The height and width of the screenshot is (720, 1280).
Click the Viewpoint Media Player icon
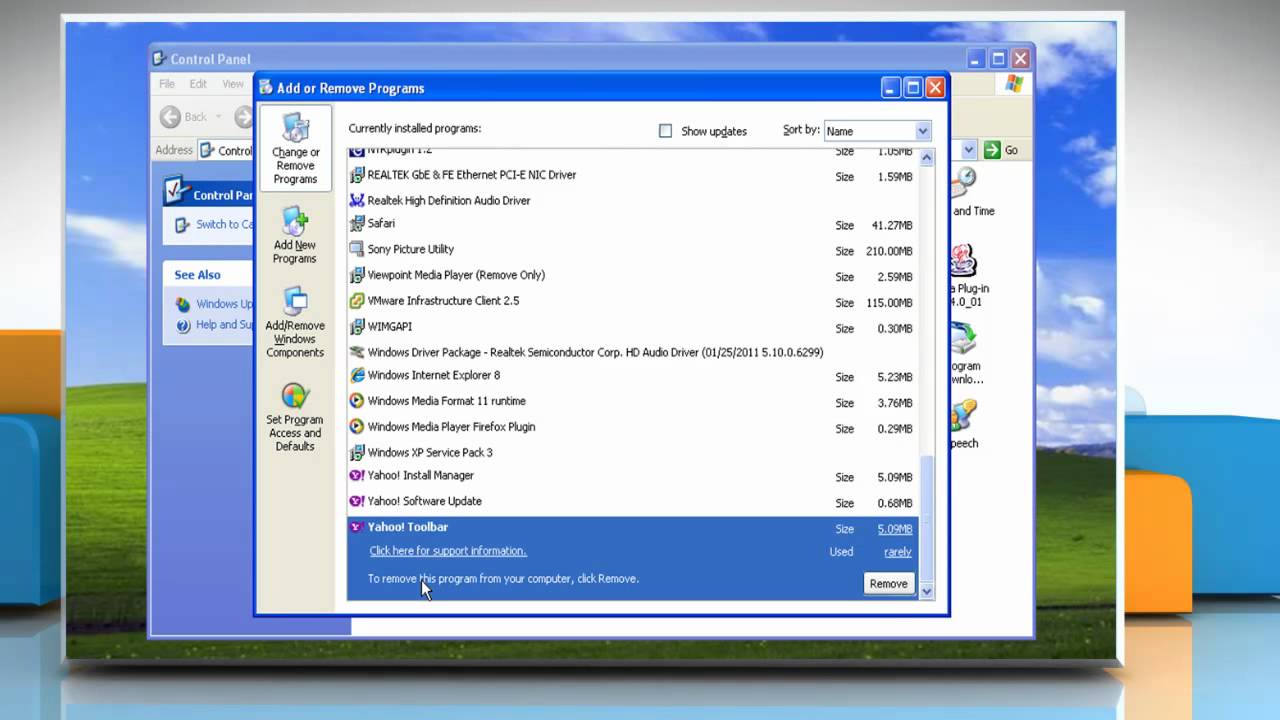pyautogui.click(x=357, y=275)
